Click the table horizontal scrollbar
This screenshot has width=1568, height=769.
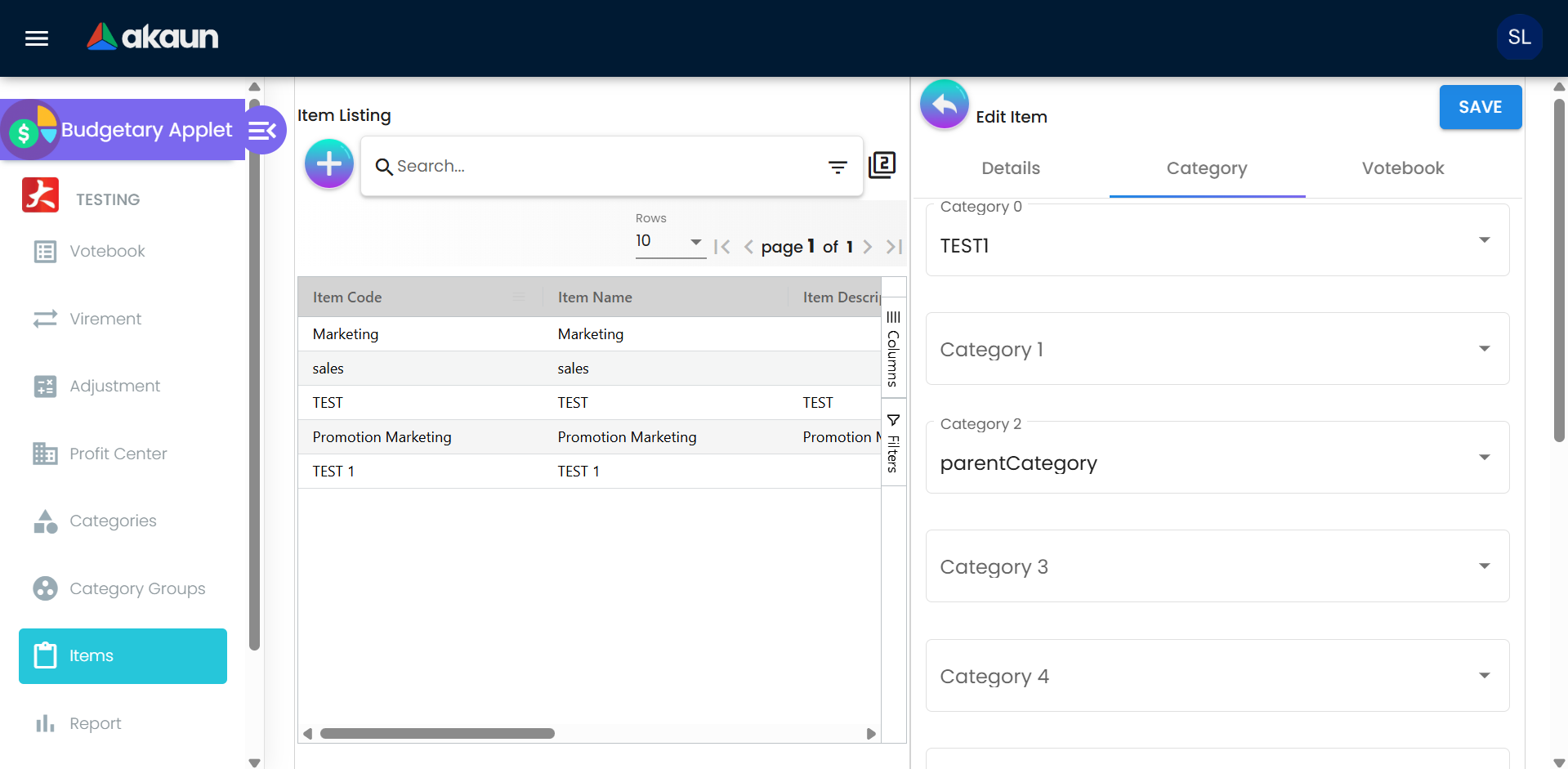(437, 733)
